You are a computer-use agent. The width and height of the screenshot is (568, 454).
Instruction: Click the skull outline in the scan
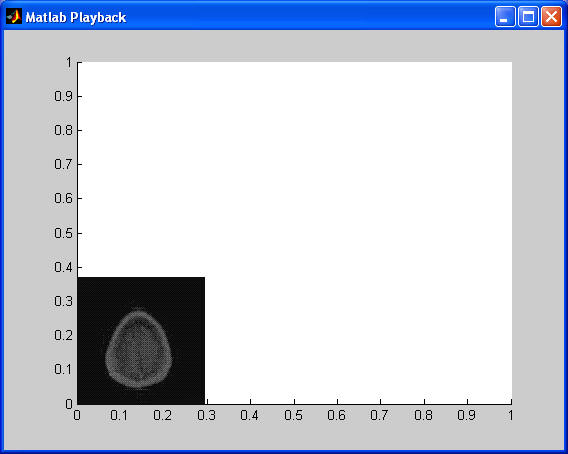click(x=139, y=348)
